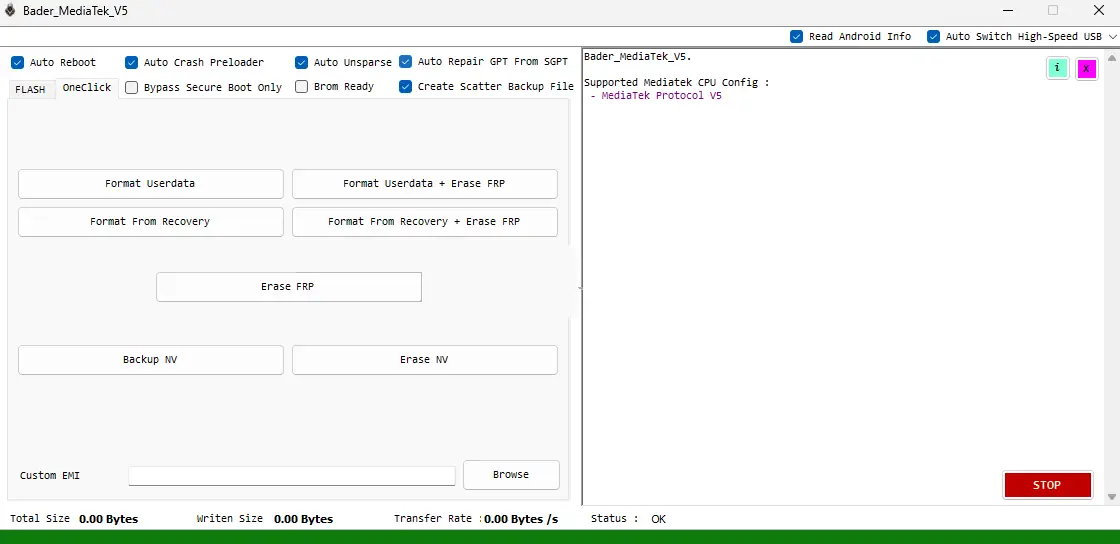Viewport: 1120px width, 544px height.
Task: Click the magenta X clear-log icon
Action: click(1086, 68)
